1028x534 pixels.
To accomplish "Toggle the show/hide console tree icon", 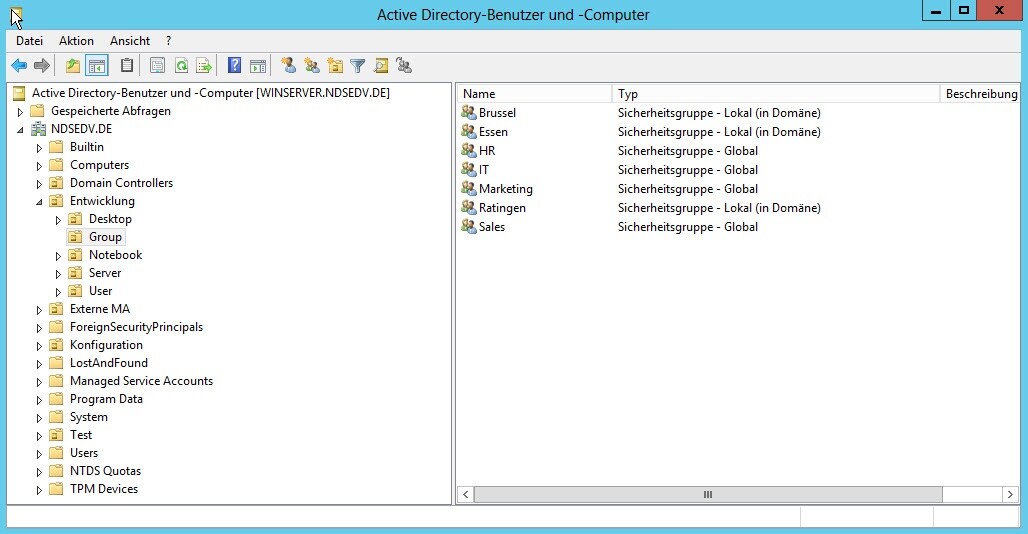I will [96, 66].
